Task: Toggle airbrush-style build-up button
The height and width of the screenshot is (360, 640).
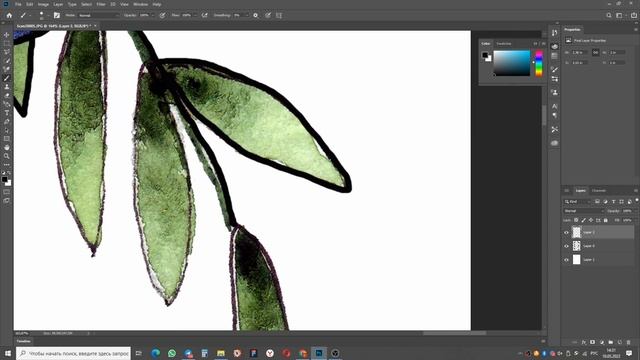Action: pyautogui.click(x=204, y=16)
